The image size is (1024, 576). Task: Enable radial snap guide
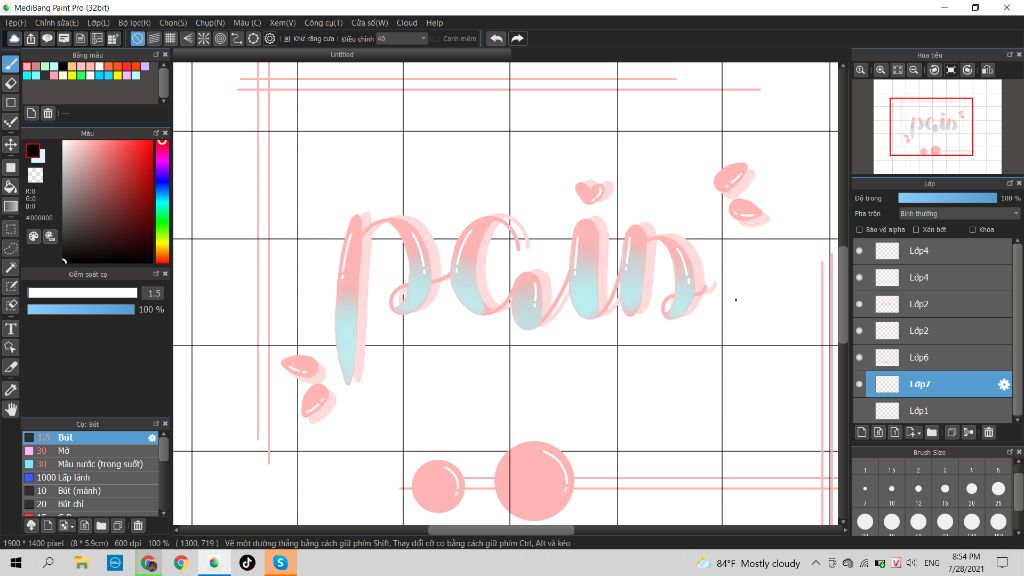(x=204, y=39)
